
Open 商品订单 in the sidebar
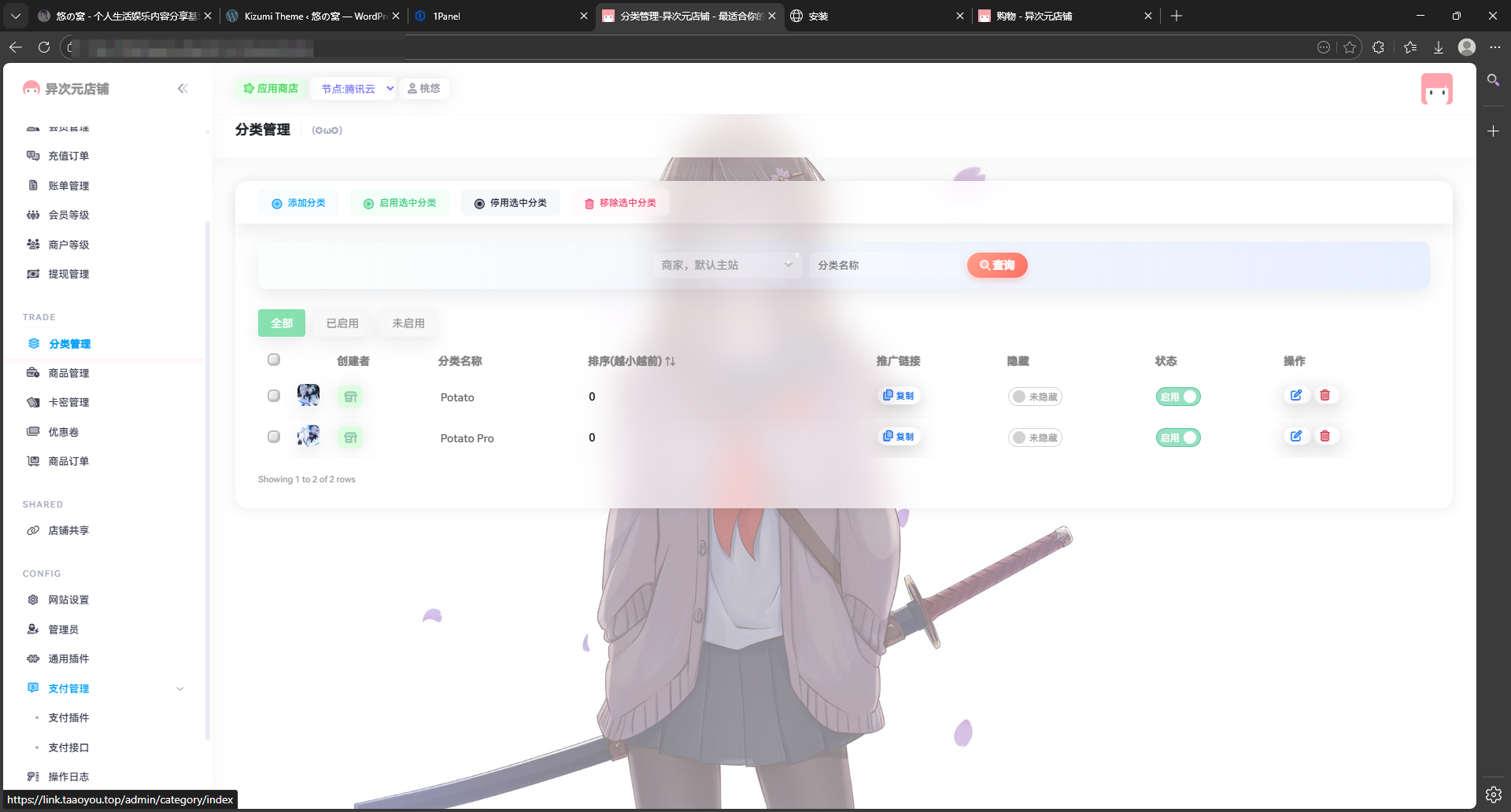point(68,461)
